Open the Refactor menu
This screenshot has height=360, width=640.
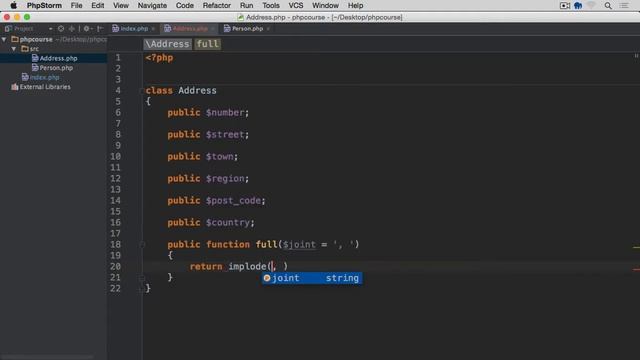tap(217, 6)
